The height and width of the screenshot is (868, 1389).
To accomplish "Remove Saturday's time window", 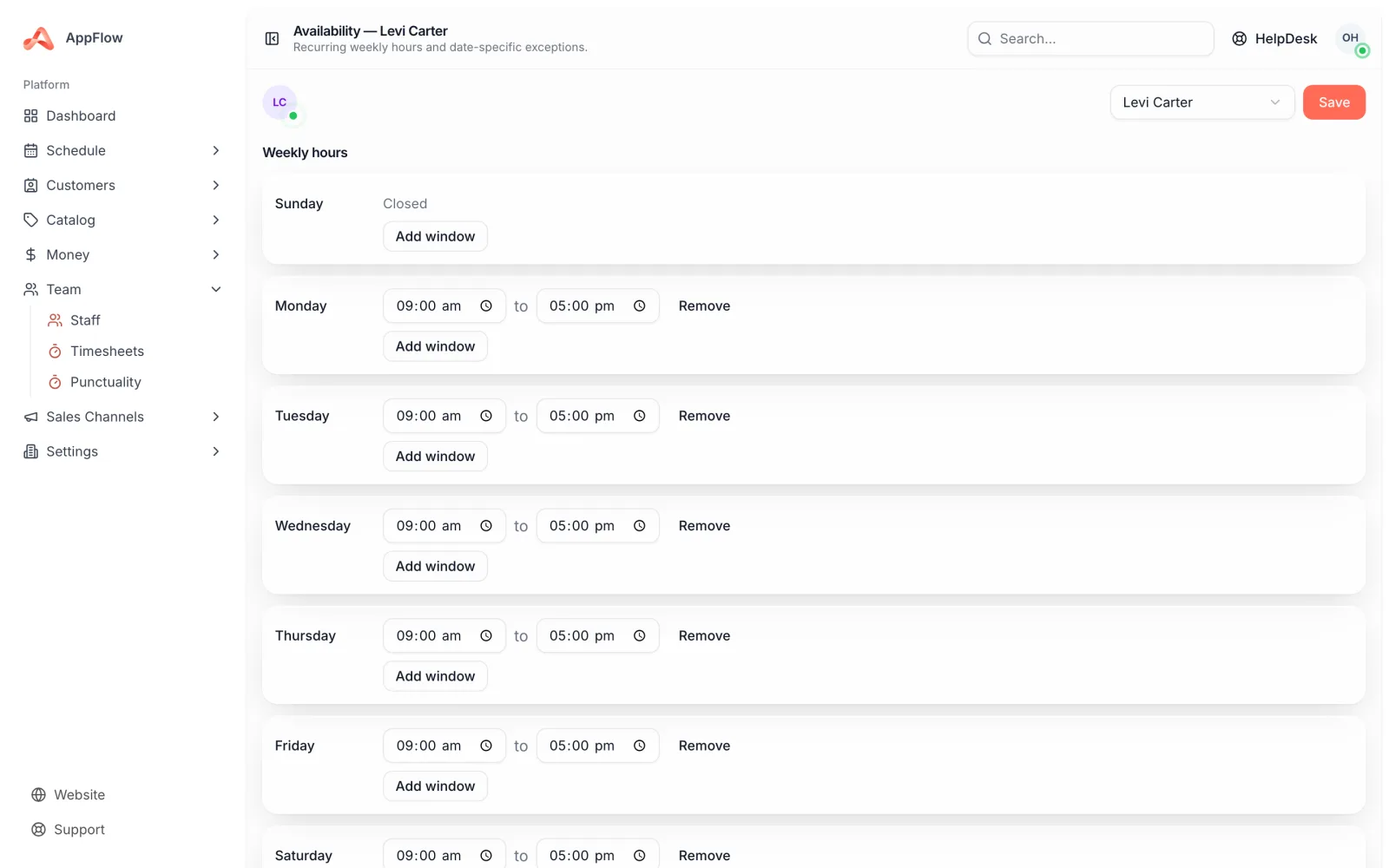I will (704, 855).
